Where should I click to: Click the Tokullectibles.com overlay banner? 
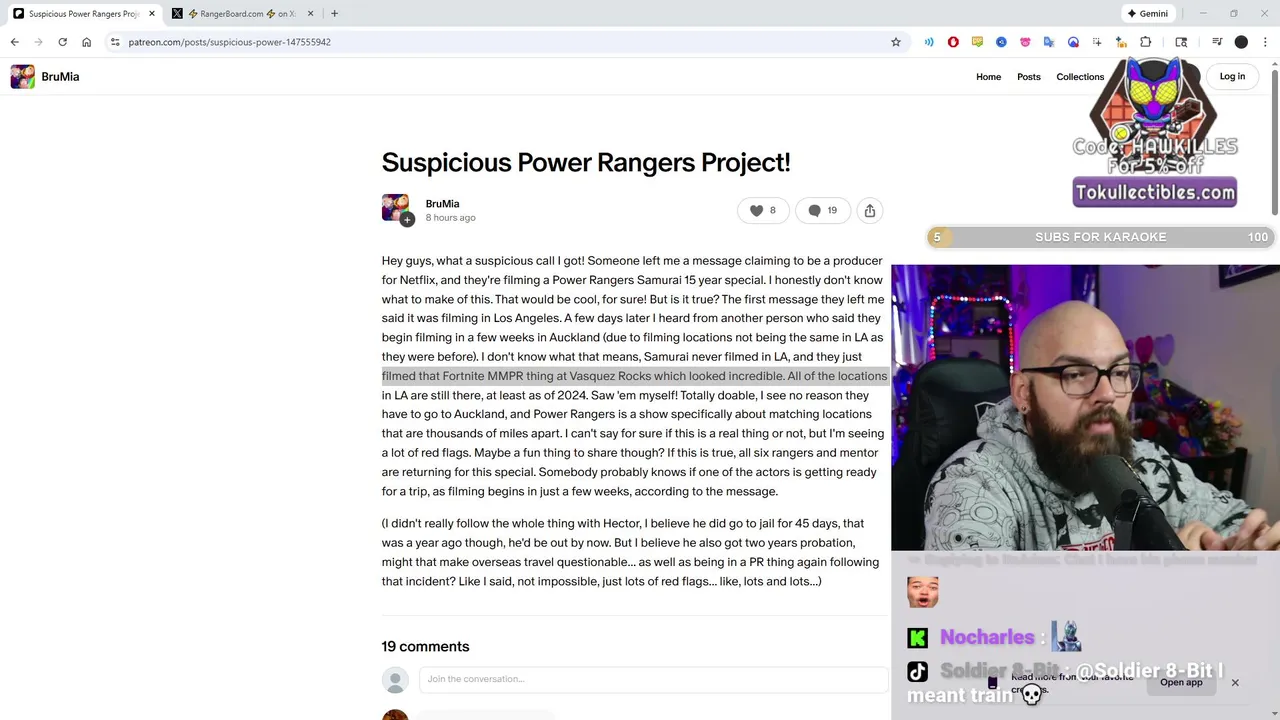pyautogui.click(x=1155, y=192)
